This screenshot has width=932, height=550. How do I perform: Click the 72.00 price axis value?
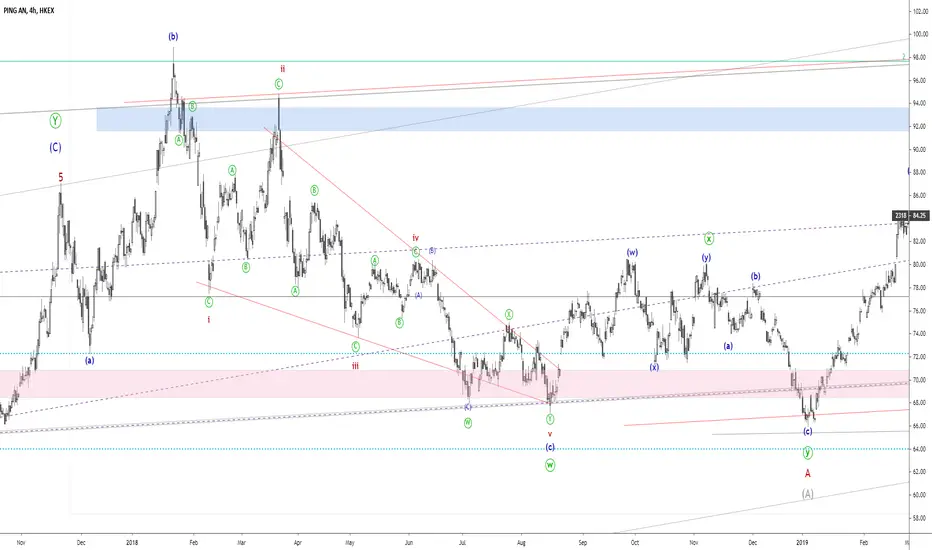point(920,357)
